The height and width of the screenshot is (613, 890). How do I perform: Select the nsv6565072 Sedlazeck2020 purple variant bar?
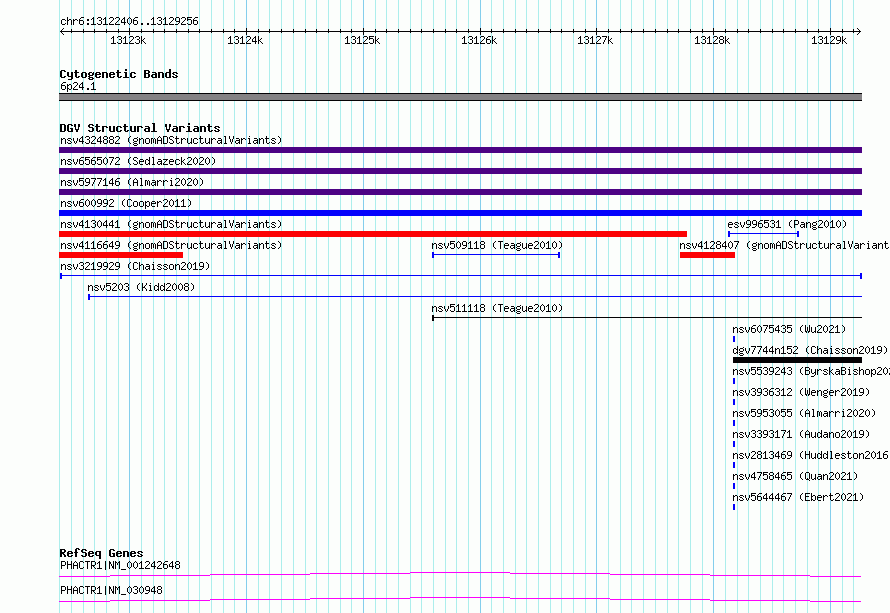[x=460, y=171]
